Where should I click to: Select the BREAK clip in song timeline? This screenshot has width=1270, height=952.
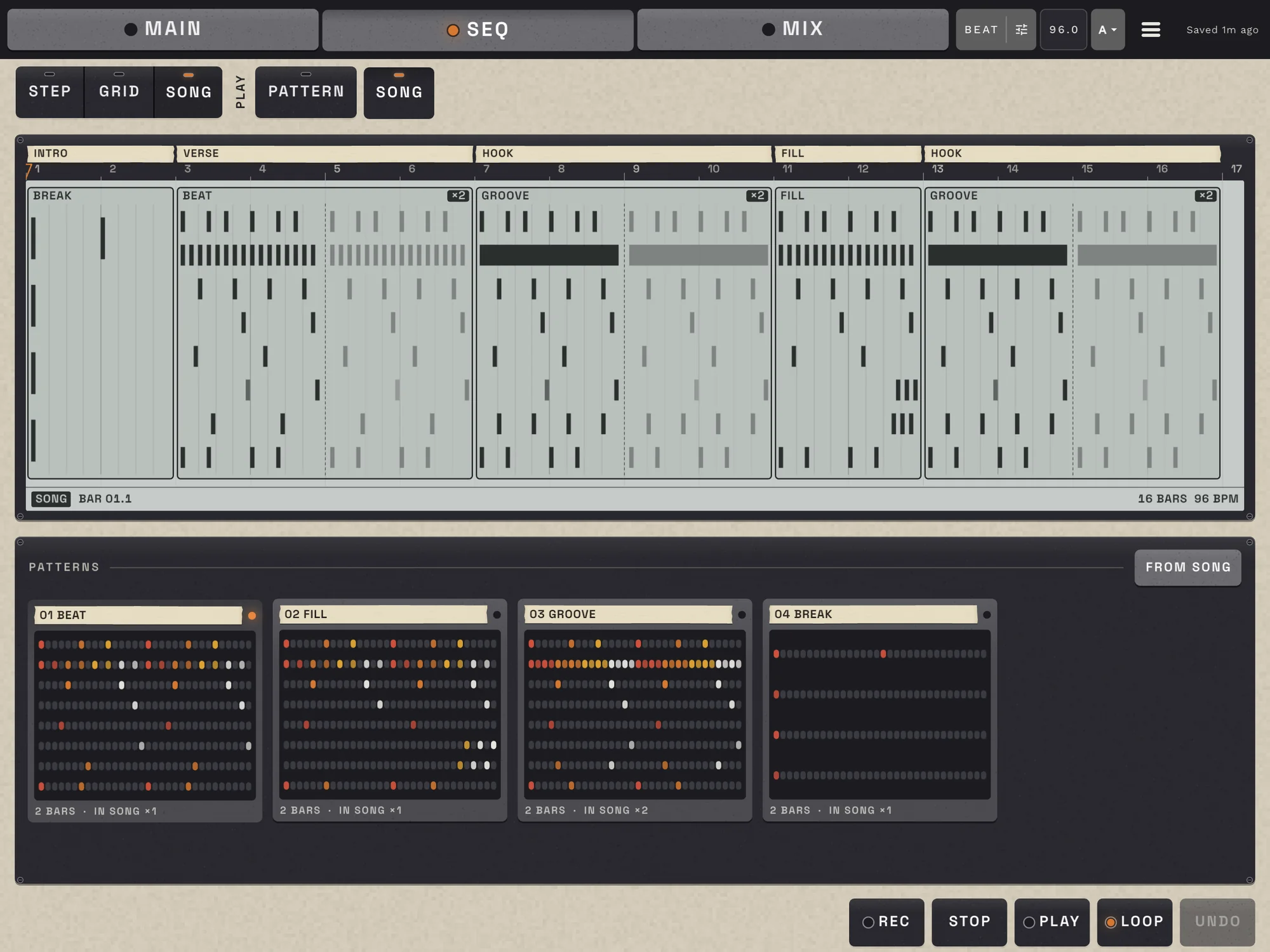click(x=100, y=333)
